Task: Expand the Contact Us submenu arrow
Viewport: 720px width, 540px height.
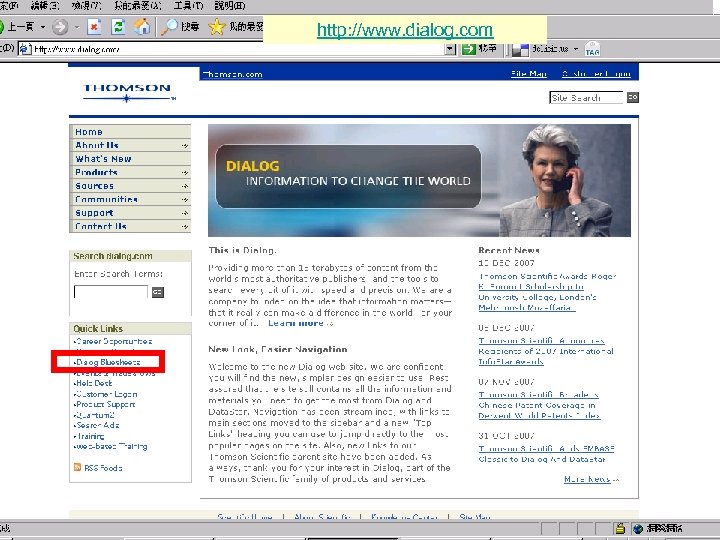Action: 184,226
